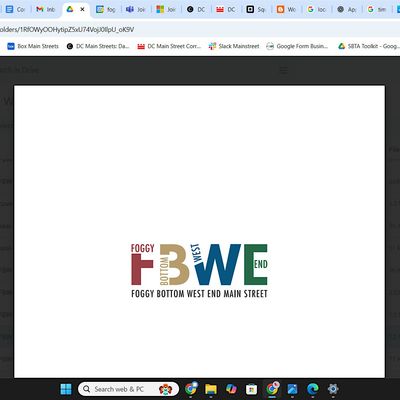Launch File Explorer from the taskbar
The width and height of the screenshot is (400, 400).
pos(211,389)
